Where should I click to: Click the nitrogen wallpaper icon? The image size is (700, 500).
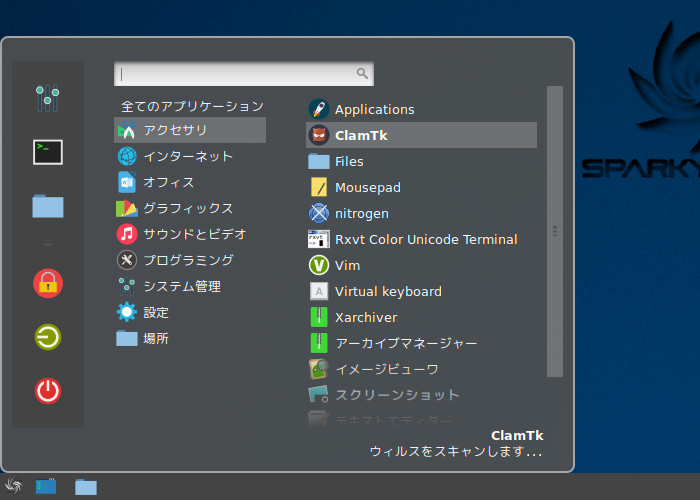pyautogui.click(x=319, y=213)
